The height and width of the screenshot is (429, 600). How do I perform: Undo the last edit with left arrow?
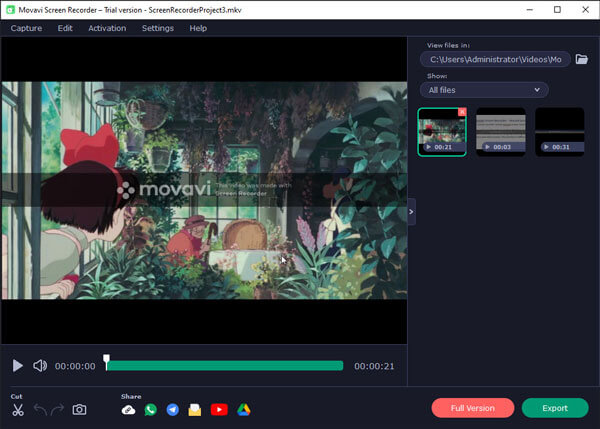(40, 410)
